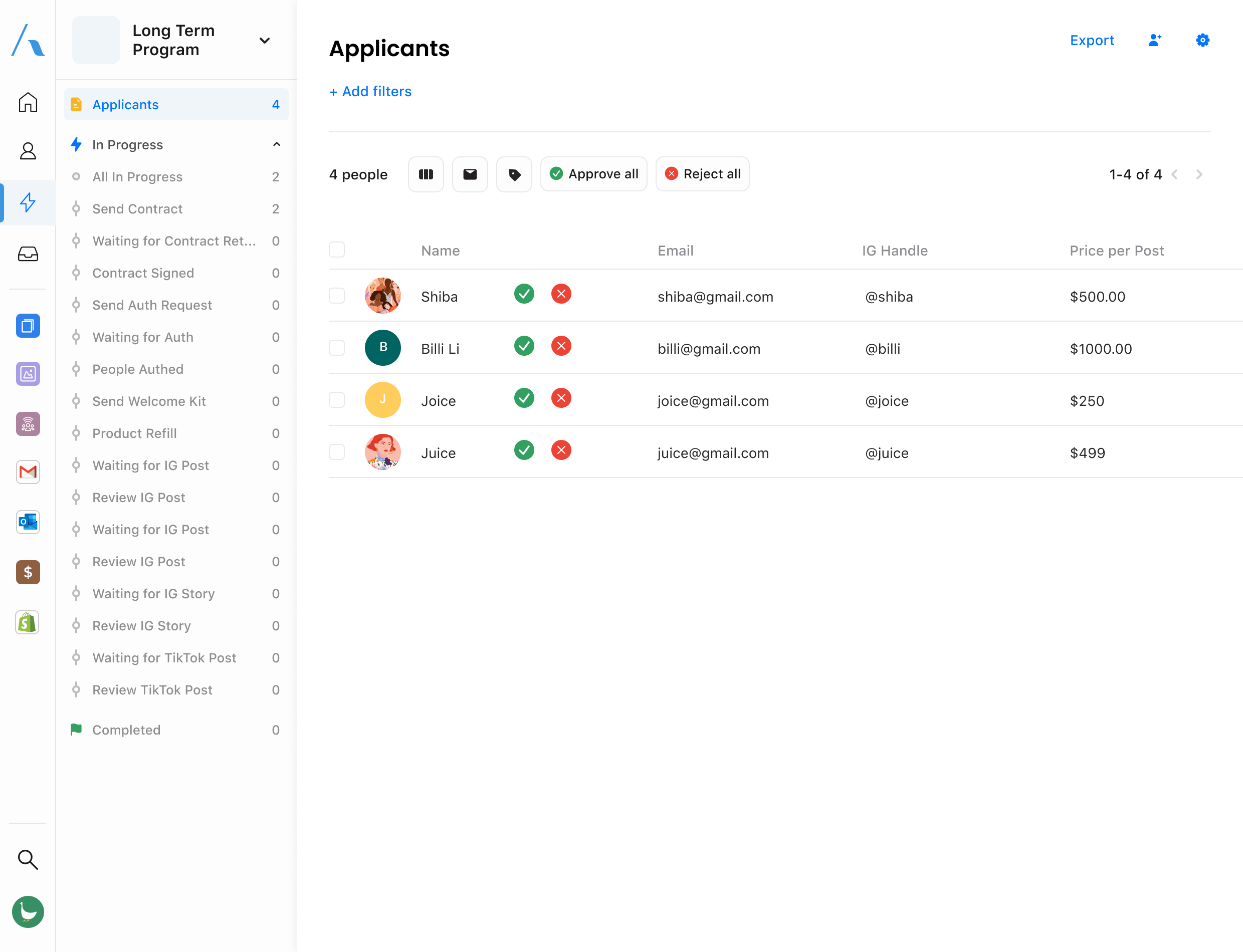The image size is (1243, 952).
Task: Collapse the In Progress section
Action: click(276, 144)
